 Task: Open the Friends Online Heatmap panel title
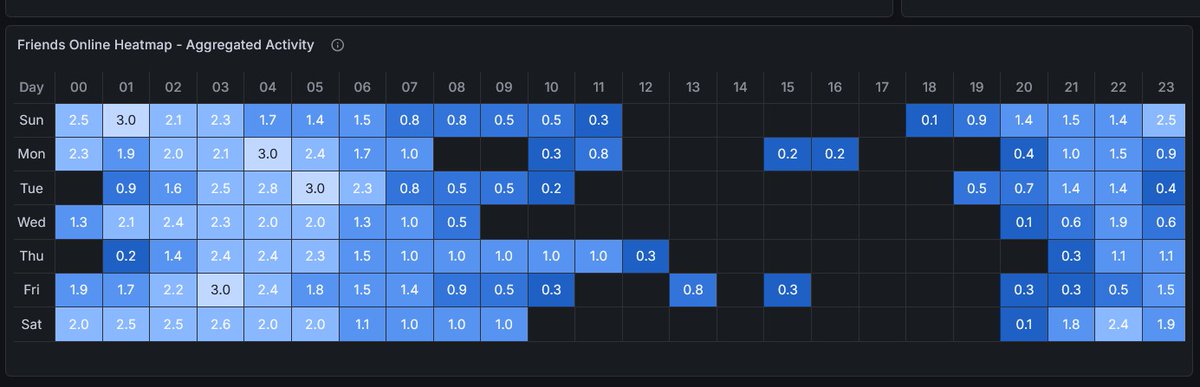[x=166, y=45]
